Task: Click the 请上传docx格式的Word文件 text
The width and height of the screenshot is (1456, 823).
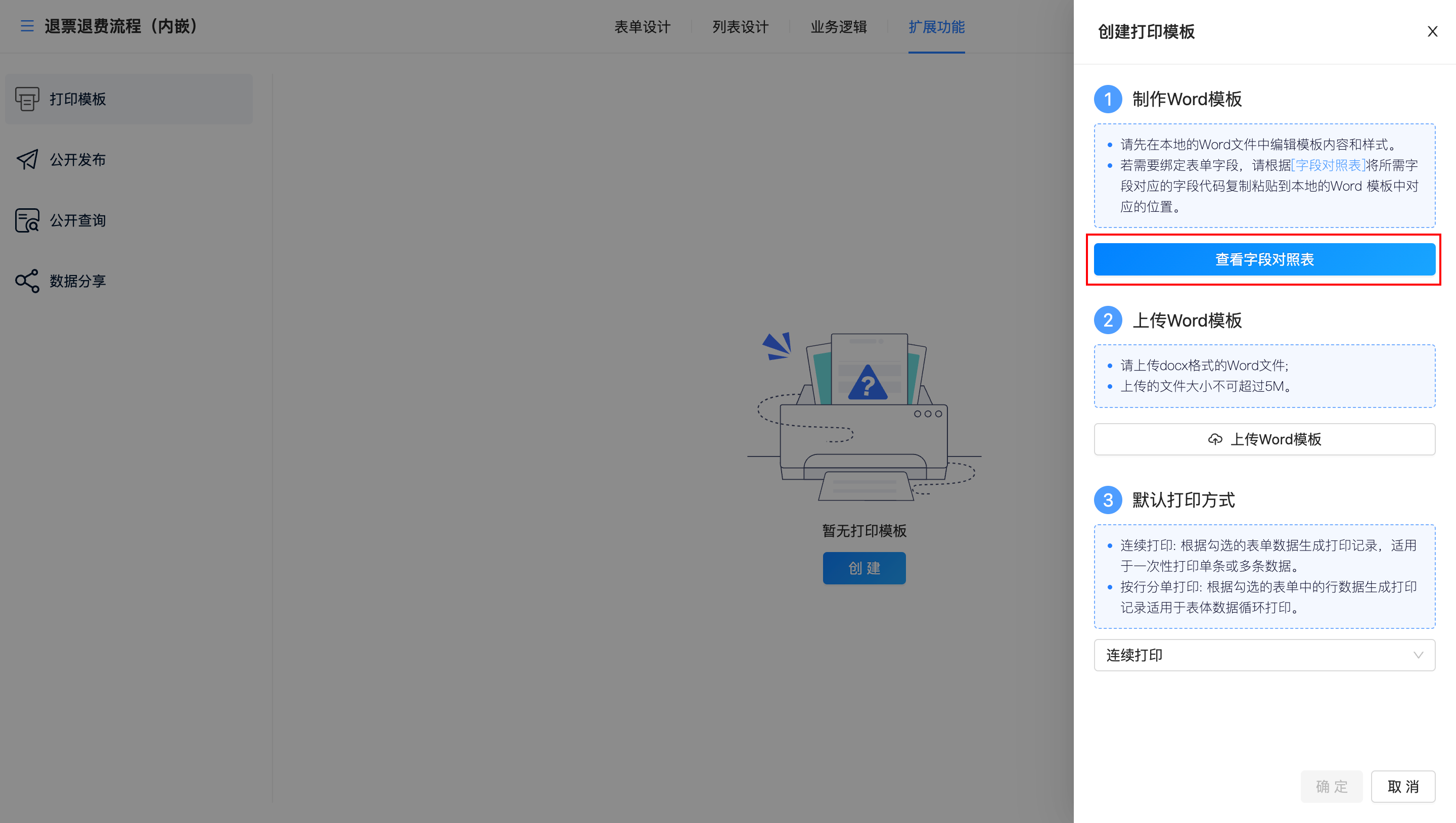Action: (x=1204, y=365)
